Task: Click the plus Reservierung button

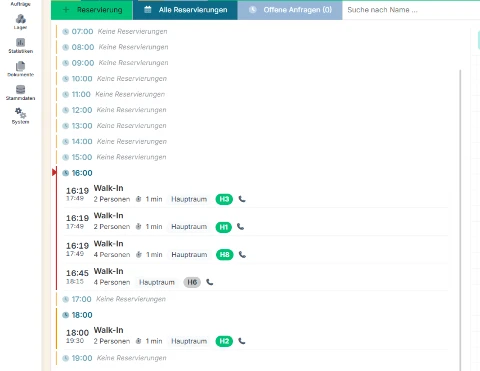Action: 92,10
